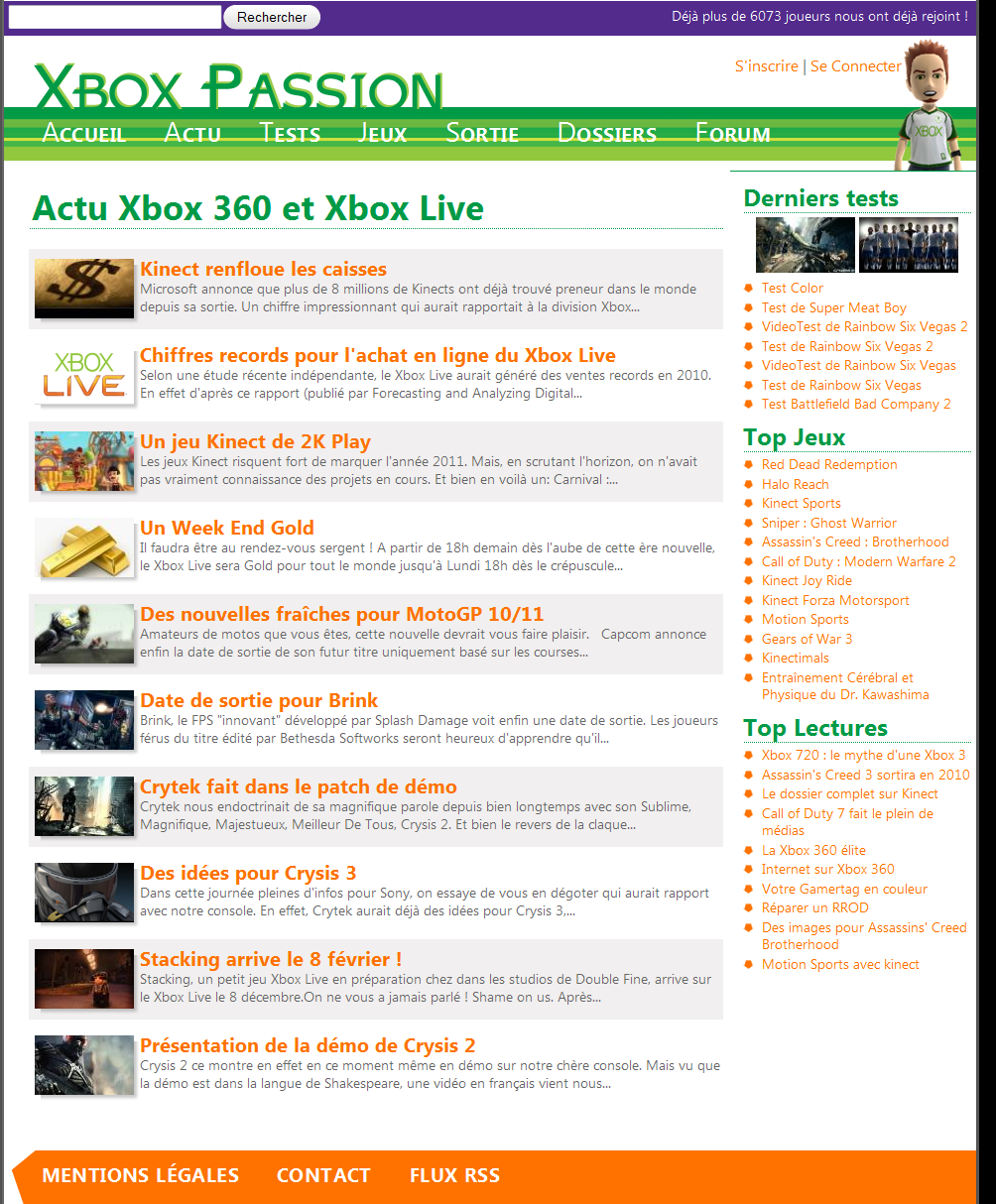
Task: Open Des idées pour Crysis 3
Action: click(248, 873)
